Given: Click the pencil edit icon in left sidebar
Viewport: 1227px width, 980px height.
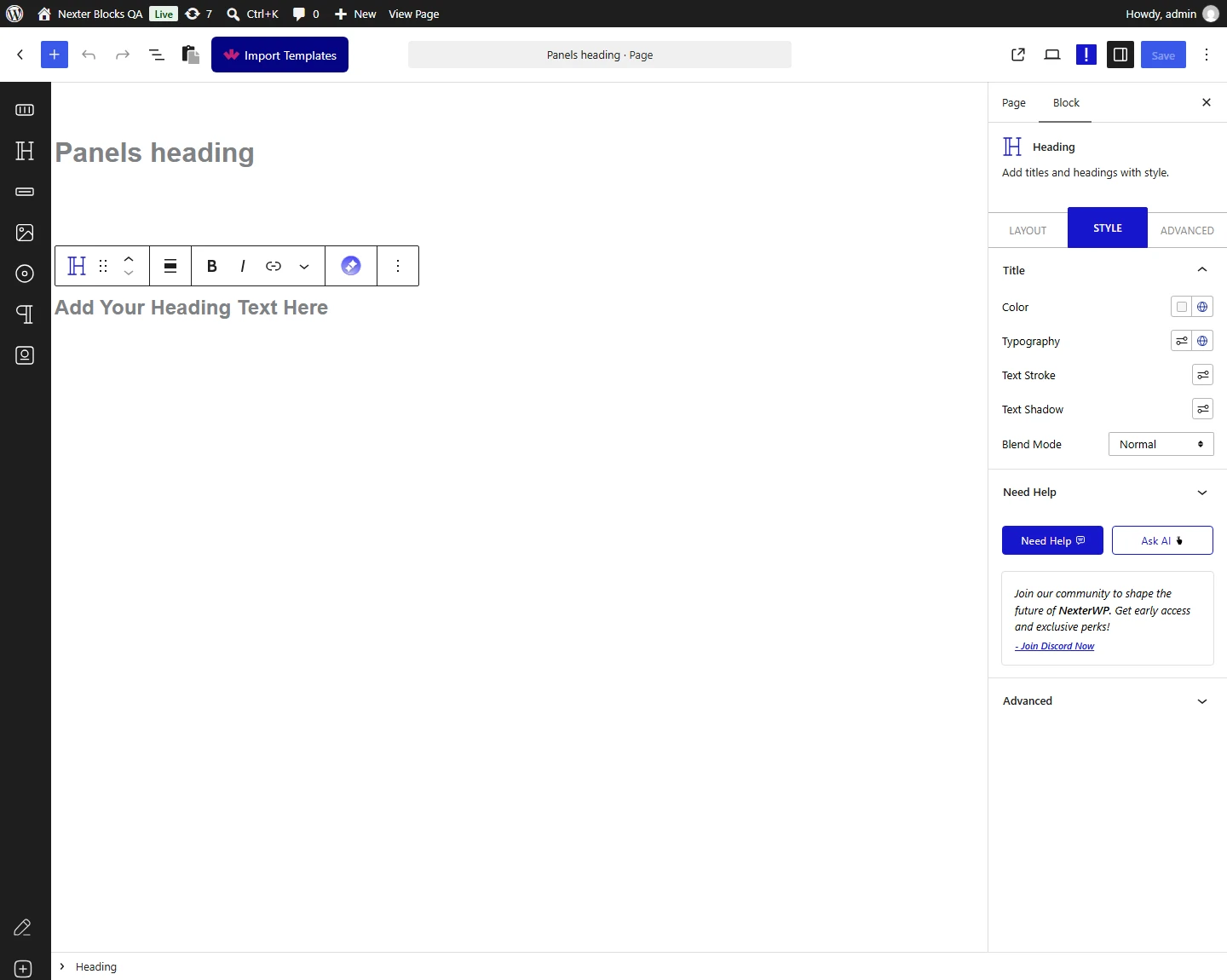Looking at the screenshot, I should [x=23, y=927].
